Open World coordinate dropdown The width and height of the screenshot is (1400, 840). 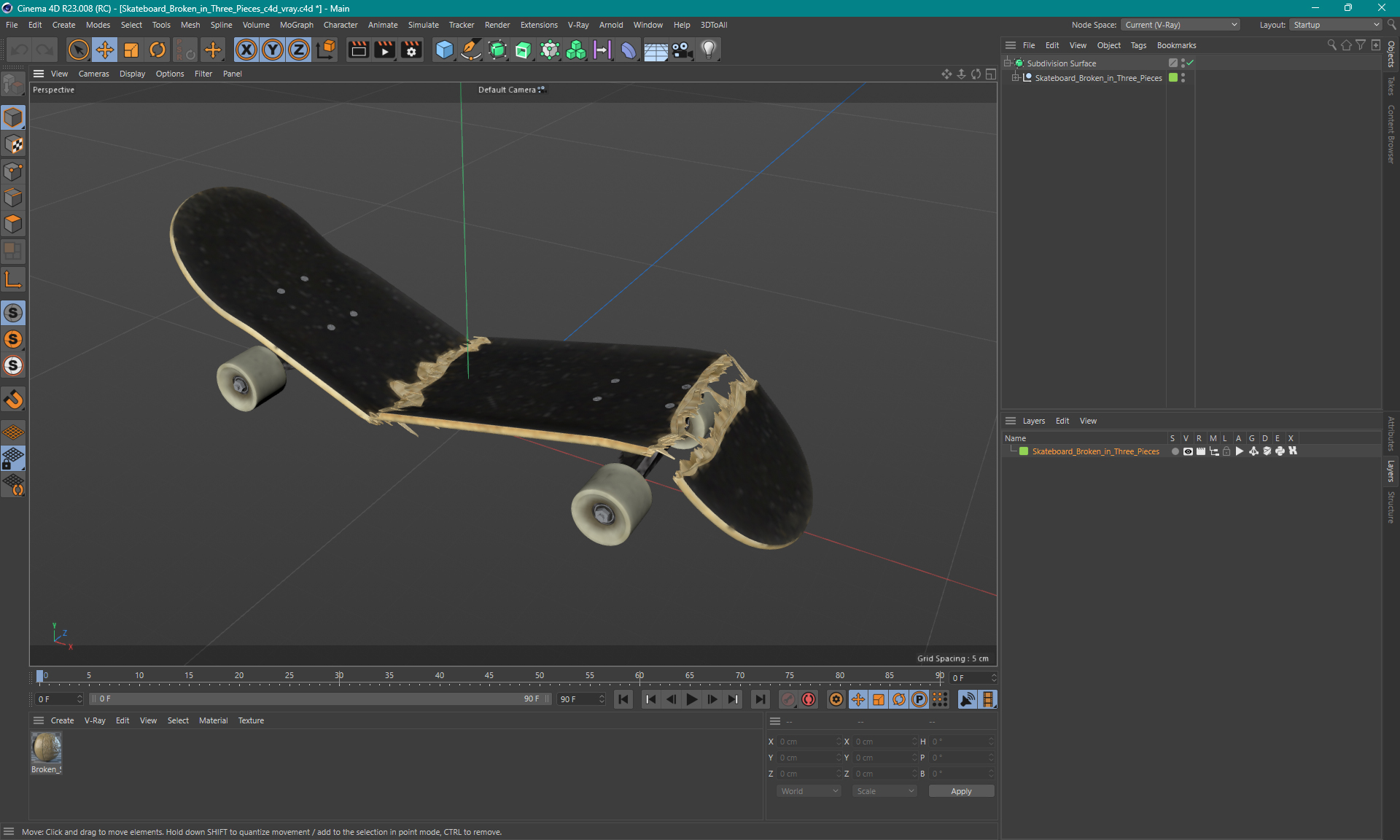(809, 791)
